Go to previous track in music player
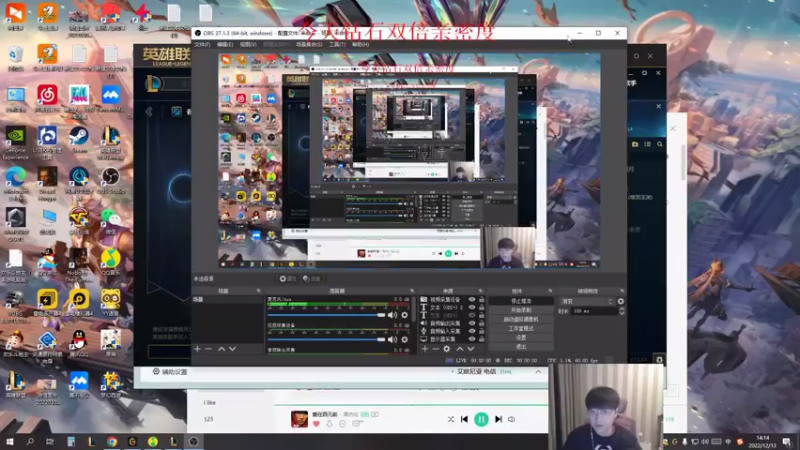Viewport: 800px width, 450px height. point(464,419)
